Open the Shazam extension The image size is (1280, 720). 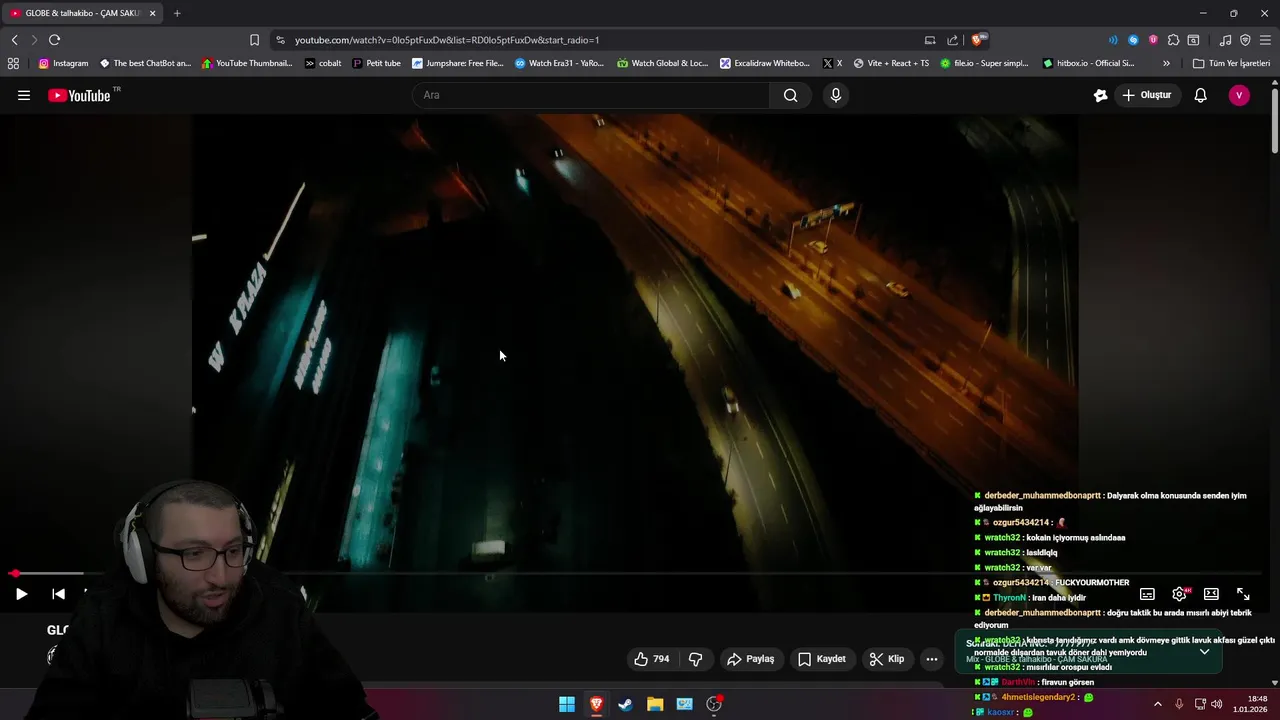point(1133,40)
